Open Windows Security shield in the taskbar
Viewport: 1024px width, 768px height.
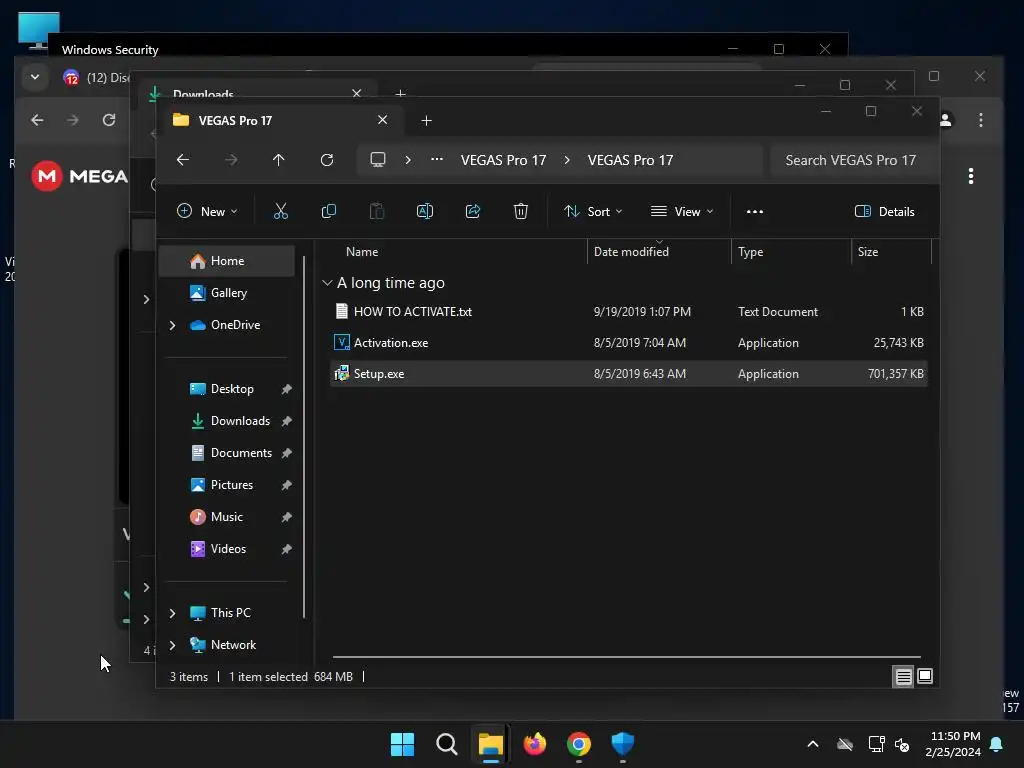tap(622, 744)
